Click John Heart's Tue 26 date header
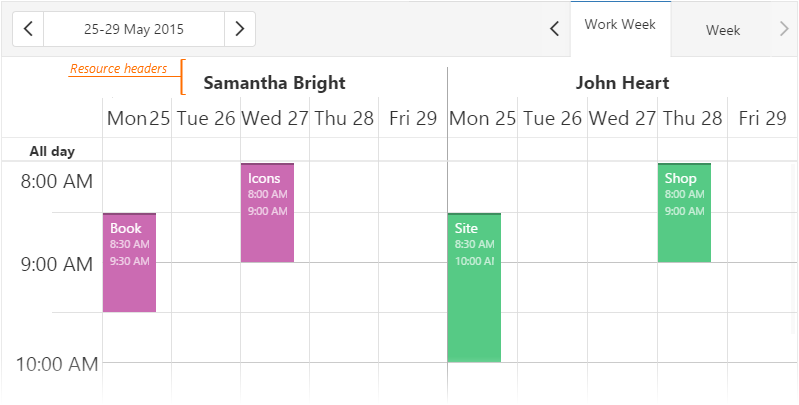The width and height of the screenshot is (799, 405). click(x=553, y=119)
